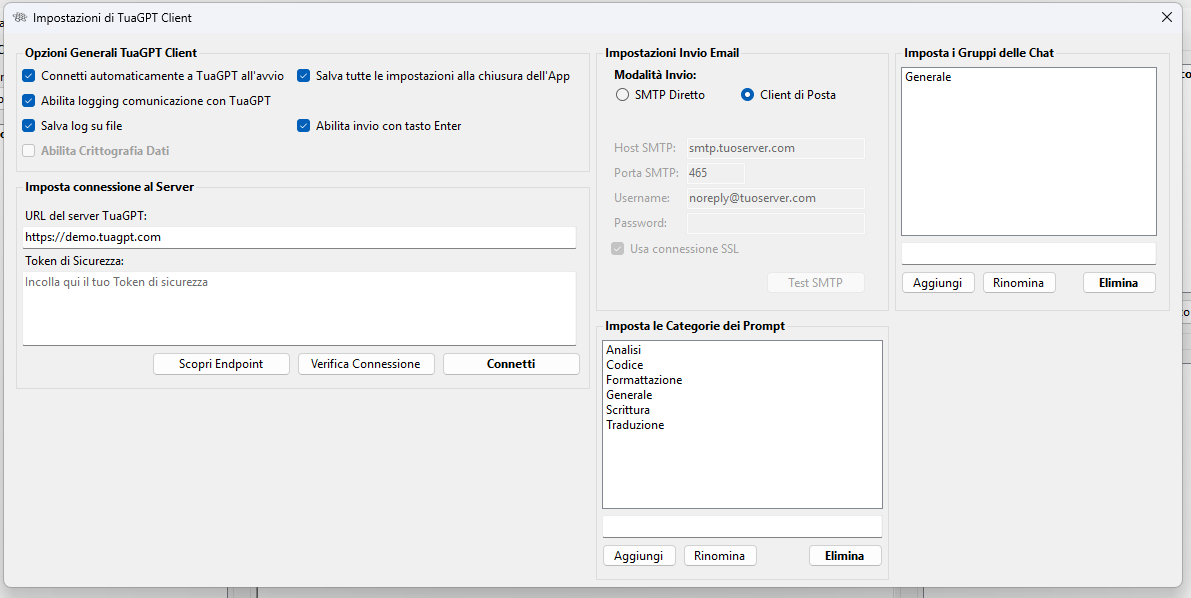This screenshot has width=1191, height=598.
Task: Disable Abilita invio con tasto Enter
Action: 304,126
